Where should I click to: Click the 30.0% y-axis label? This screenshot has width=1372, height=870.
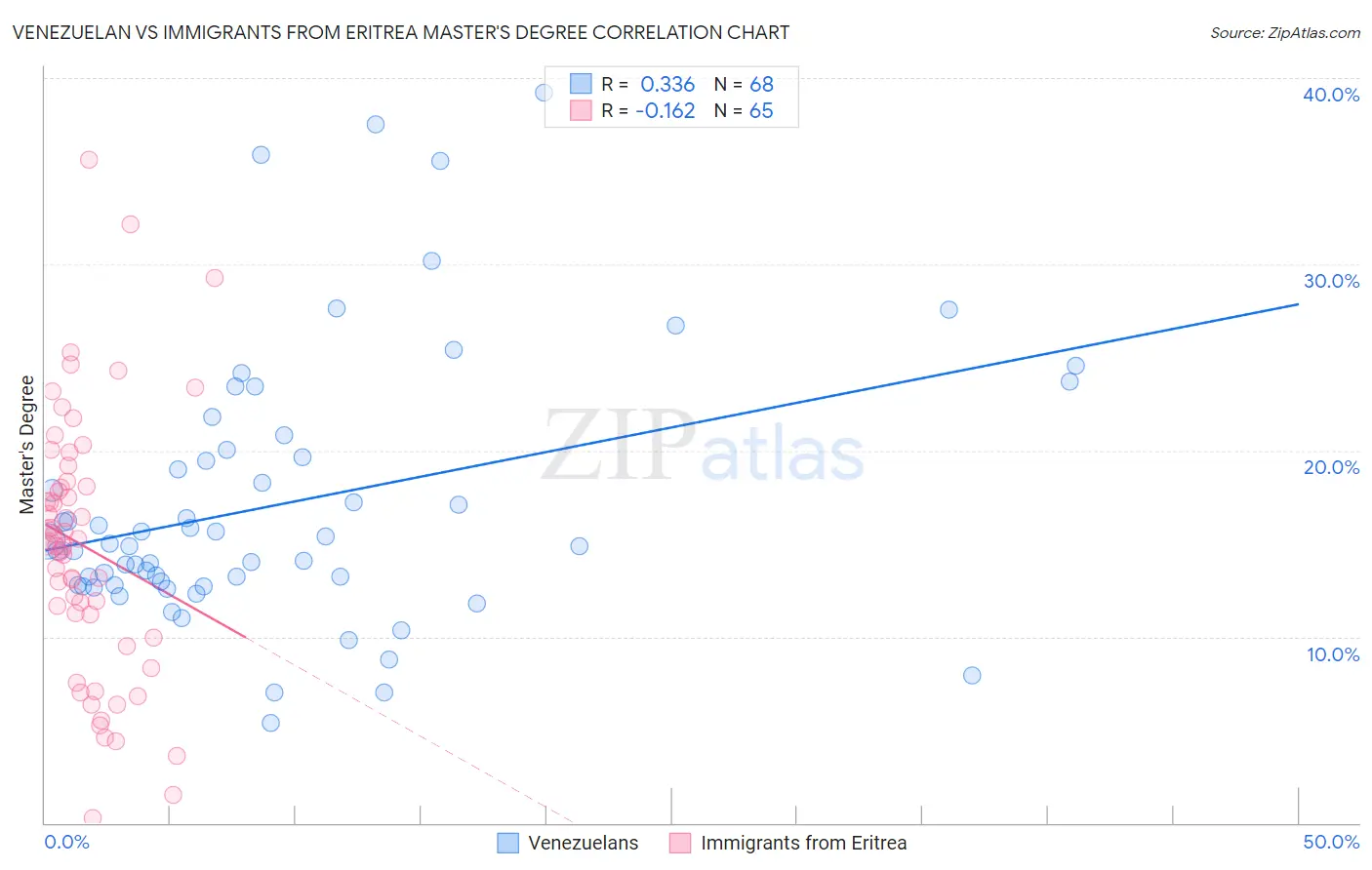pos(1331,281)
